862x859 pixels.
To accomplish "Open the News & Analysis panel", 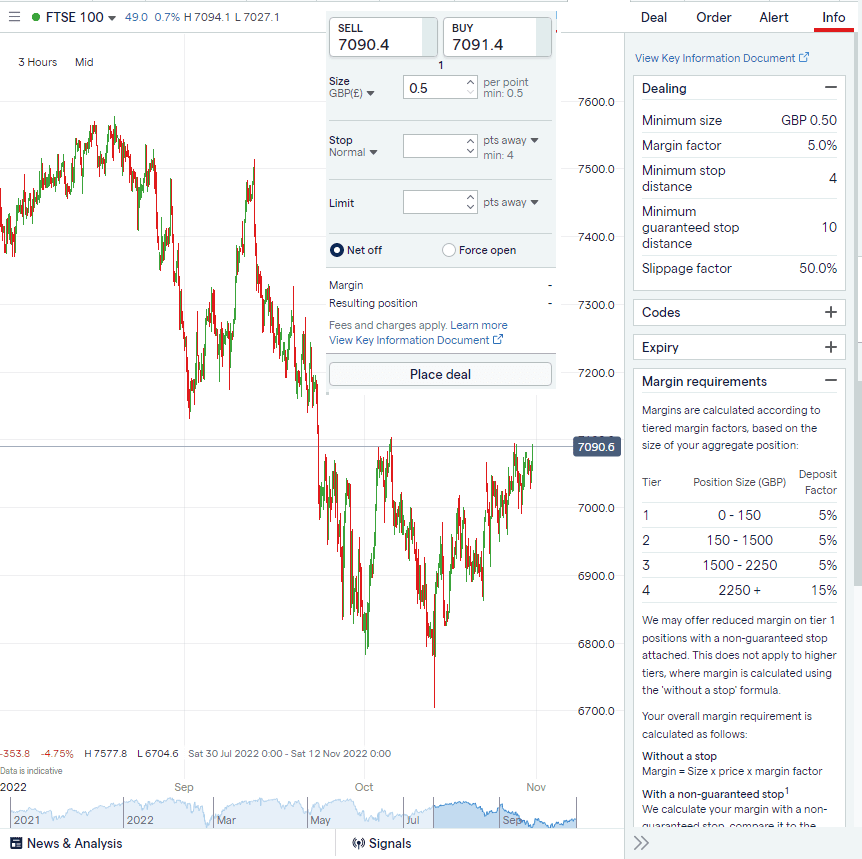I will pyautogui.click(x=66, y=843).
